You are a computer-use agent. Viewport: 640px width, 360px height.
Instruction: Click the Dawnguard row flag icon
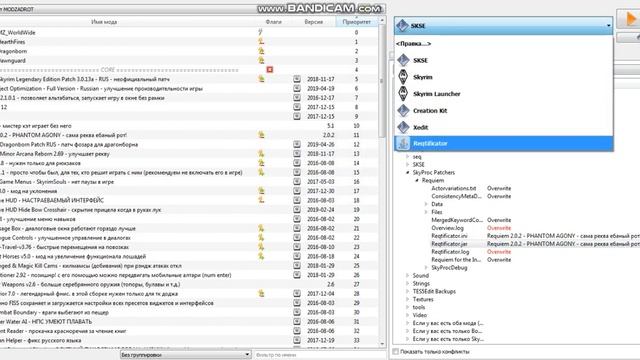261,60
